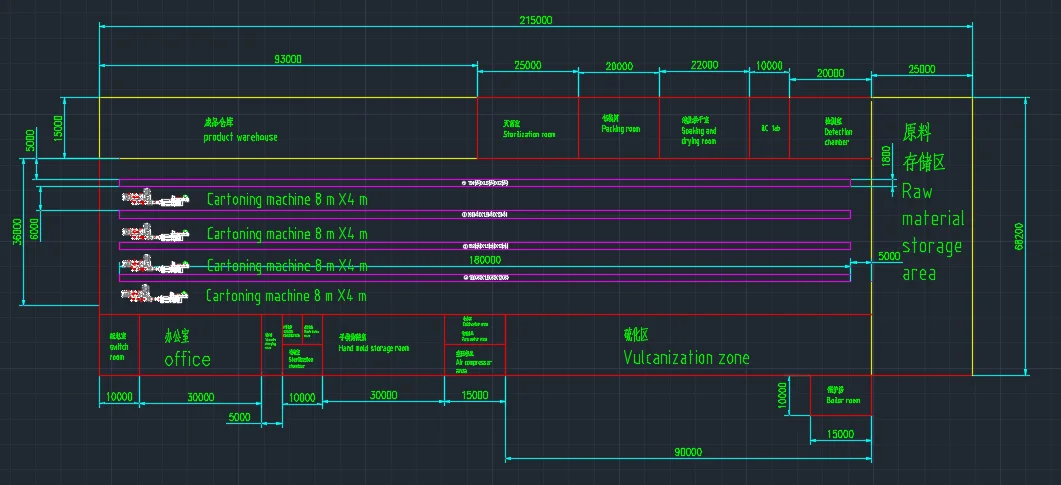Click the 'Air compressor' room label
1061x485 pixels.
pos(473,363)
